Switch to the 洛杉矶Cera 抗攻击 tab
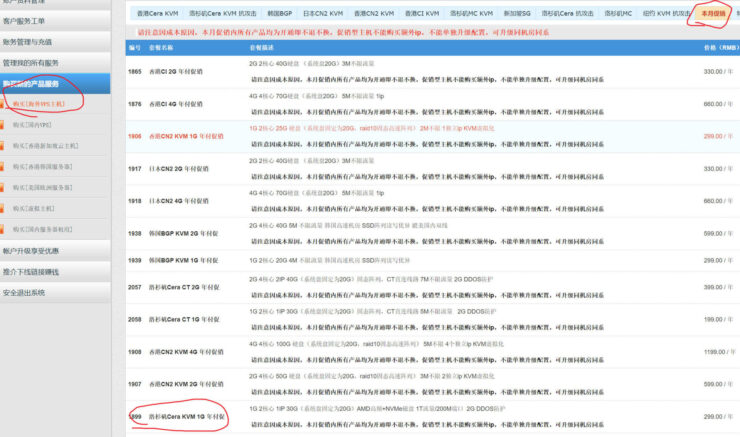This screenshot has height=437, width=740. click(567, 13)
